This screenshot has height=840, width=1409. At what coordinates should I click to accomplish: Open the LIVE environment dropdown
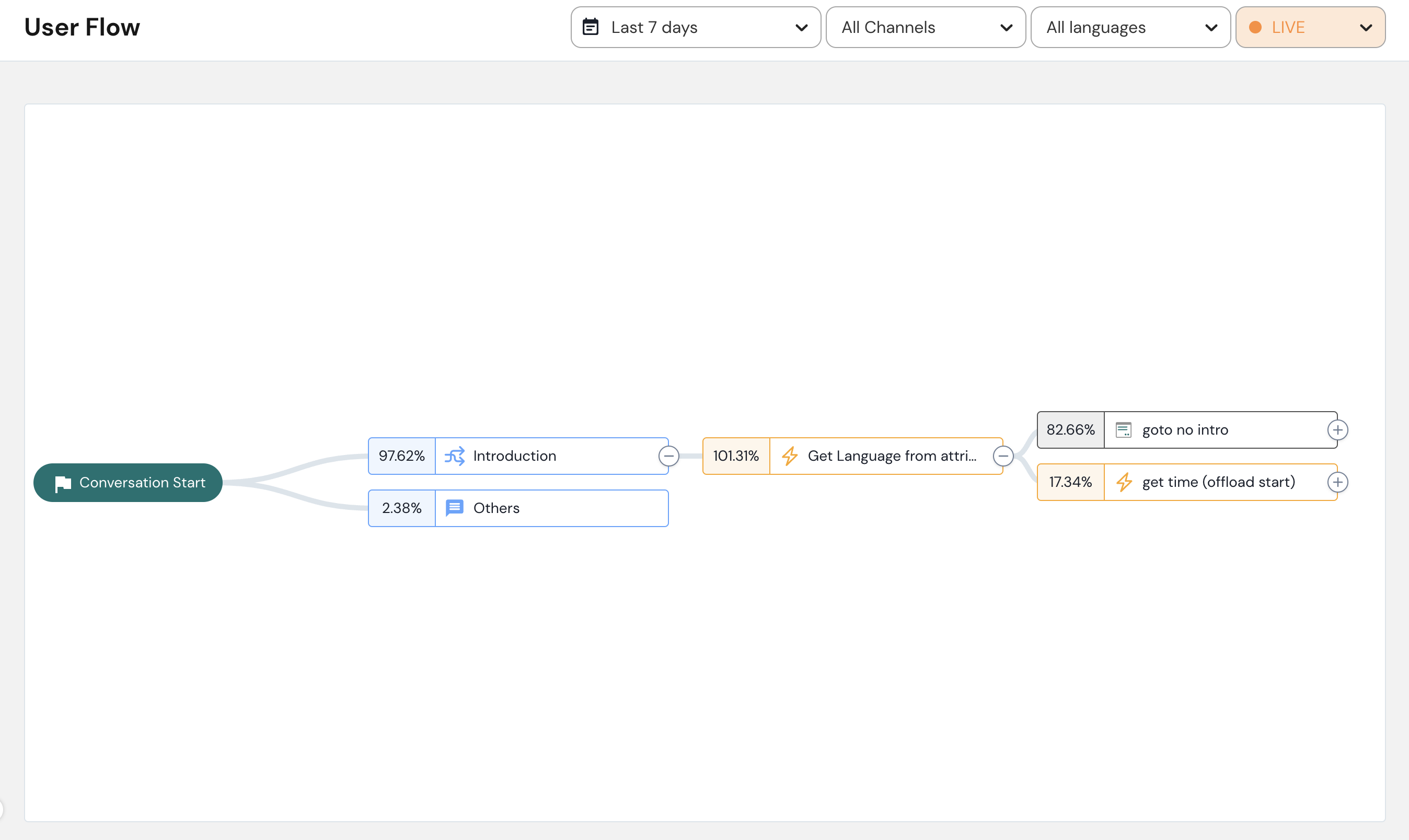pyautogui.click(x=1310, y=27)
